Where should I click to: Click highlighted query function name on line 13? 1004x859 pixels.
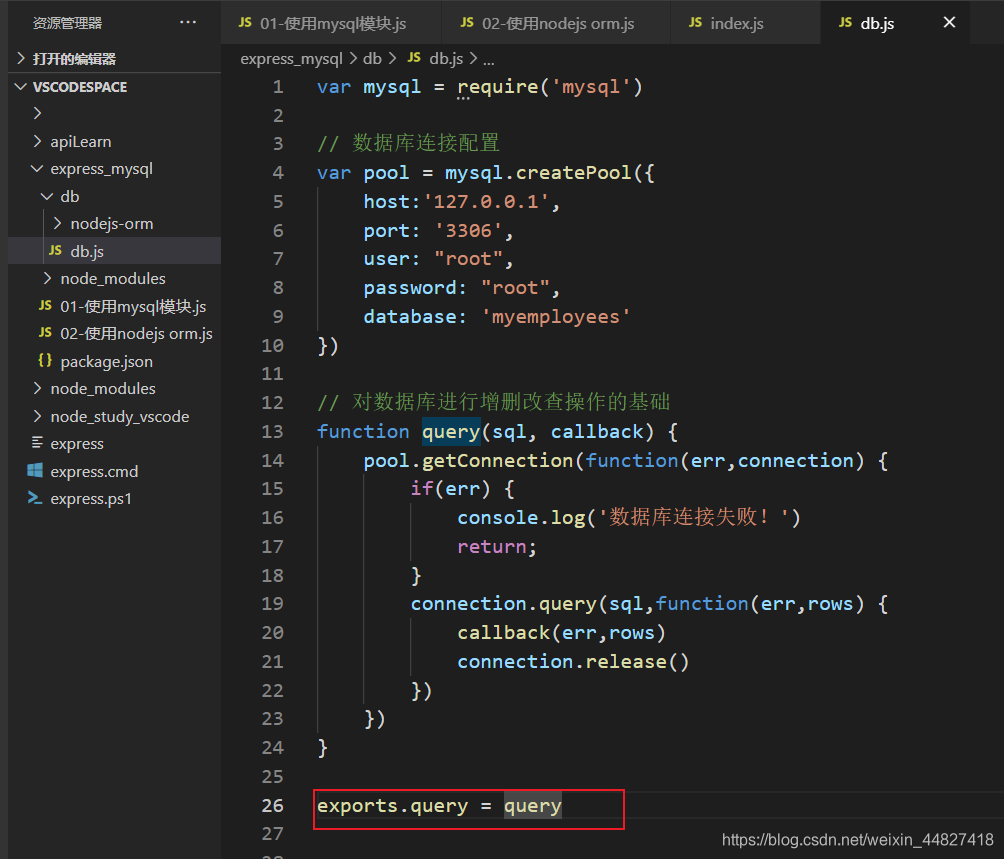(451, 431)
